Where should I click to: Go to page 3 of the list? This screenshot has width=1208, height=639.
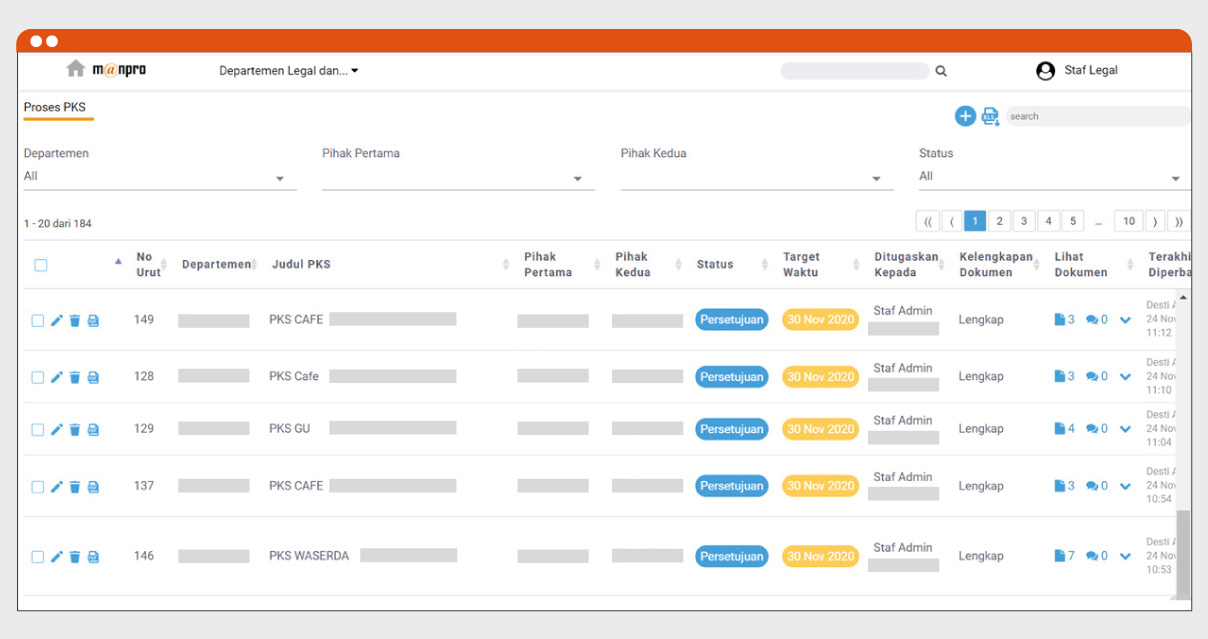click(1024, 221)
